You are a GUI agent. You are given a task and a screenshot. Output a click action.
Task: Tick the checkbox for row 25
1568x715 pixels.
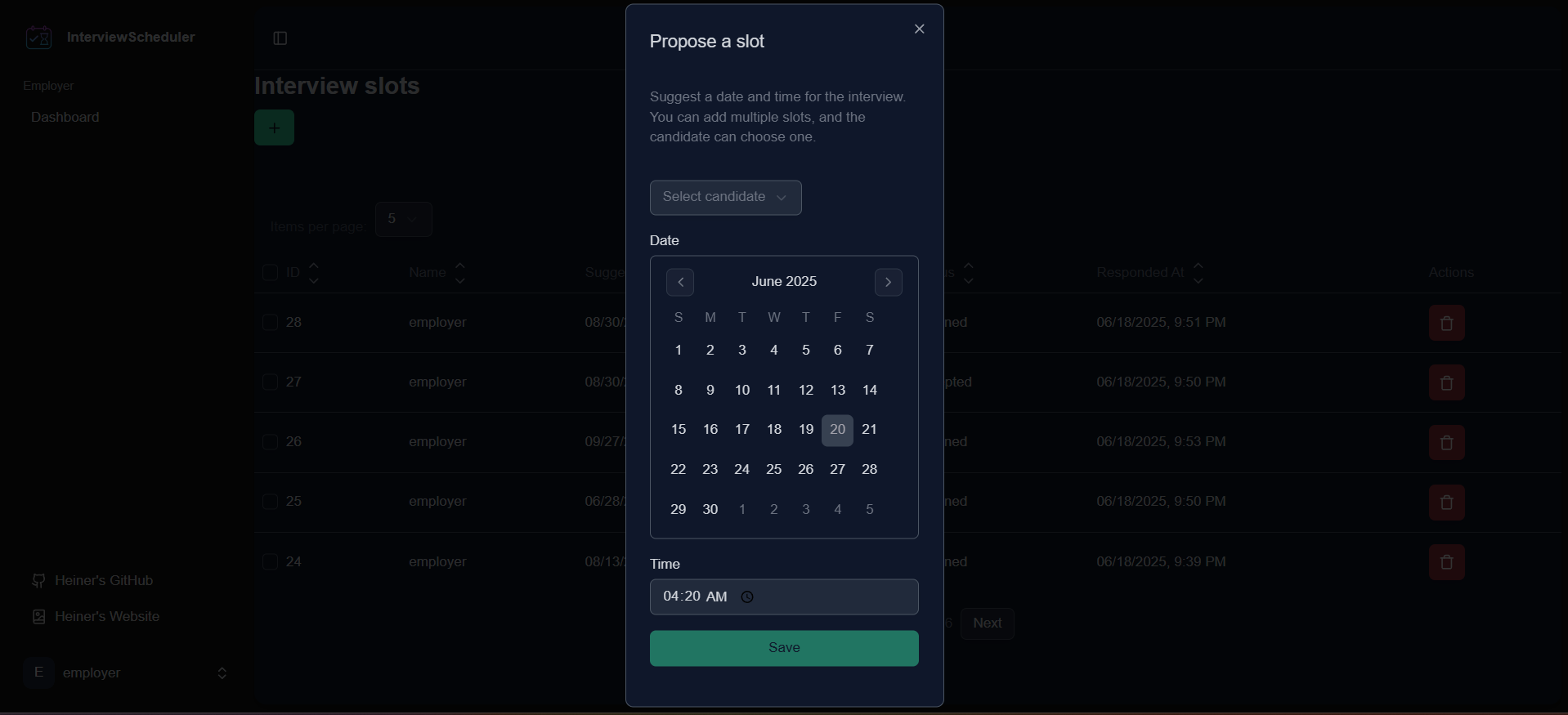point(270,502)
